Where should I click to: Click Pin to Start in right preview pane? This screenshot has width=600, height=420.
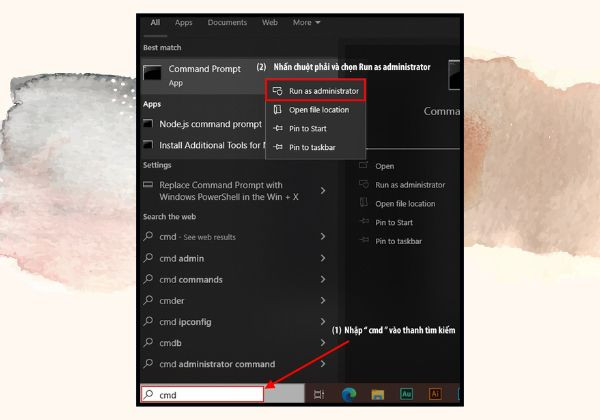coord(394,223)
